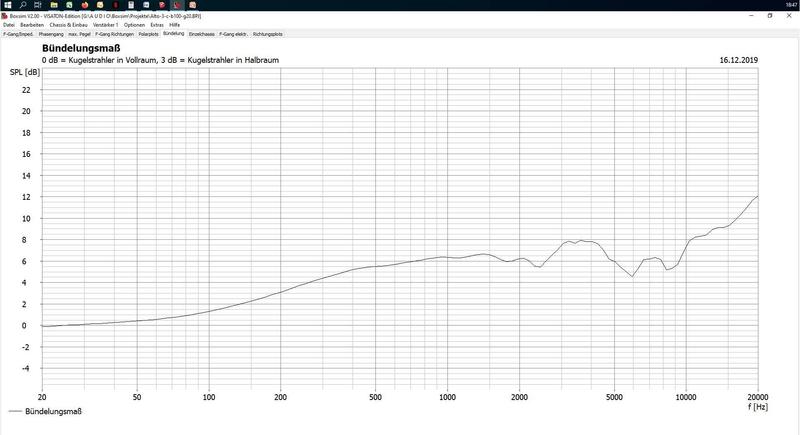Switch to the Richtungsplots tab
The image size is (800, 435).
(267, 34)
